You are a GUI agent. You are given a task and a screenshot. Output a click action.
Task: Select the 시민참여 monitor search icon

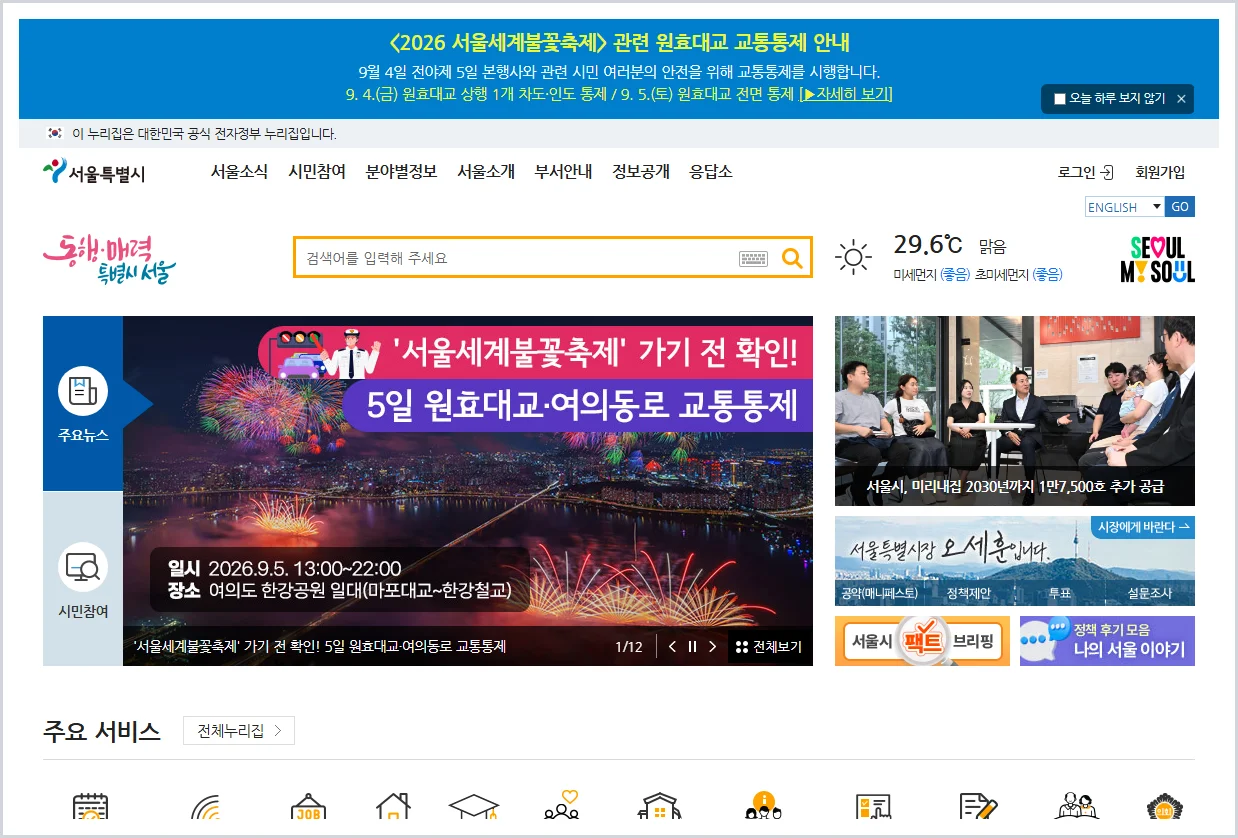coord(82,567)
